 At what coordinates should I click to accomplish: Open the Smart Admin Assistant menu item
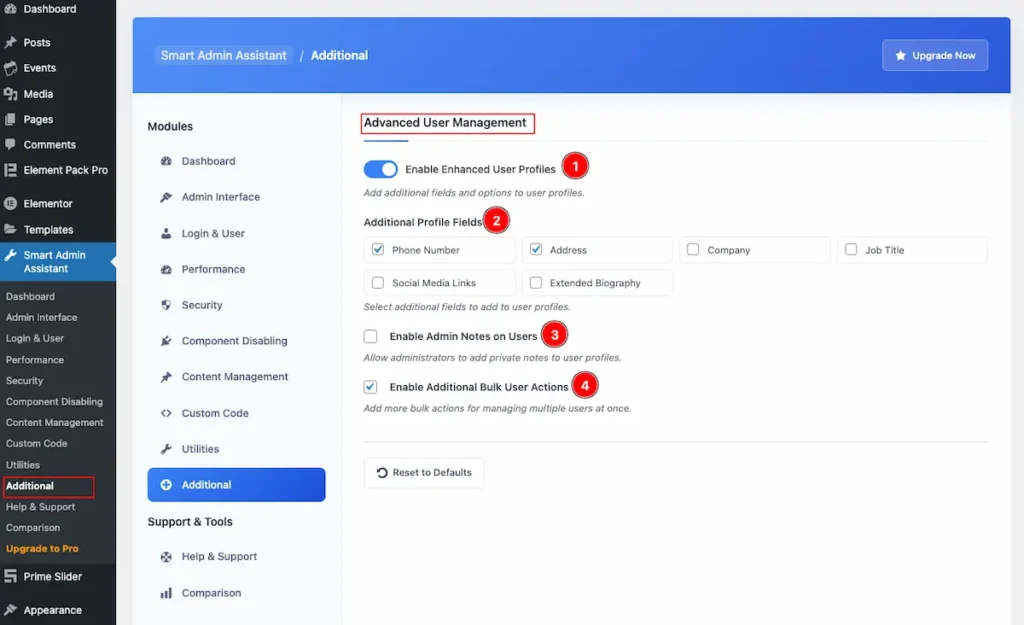pos(57,262)
